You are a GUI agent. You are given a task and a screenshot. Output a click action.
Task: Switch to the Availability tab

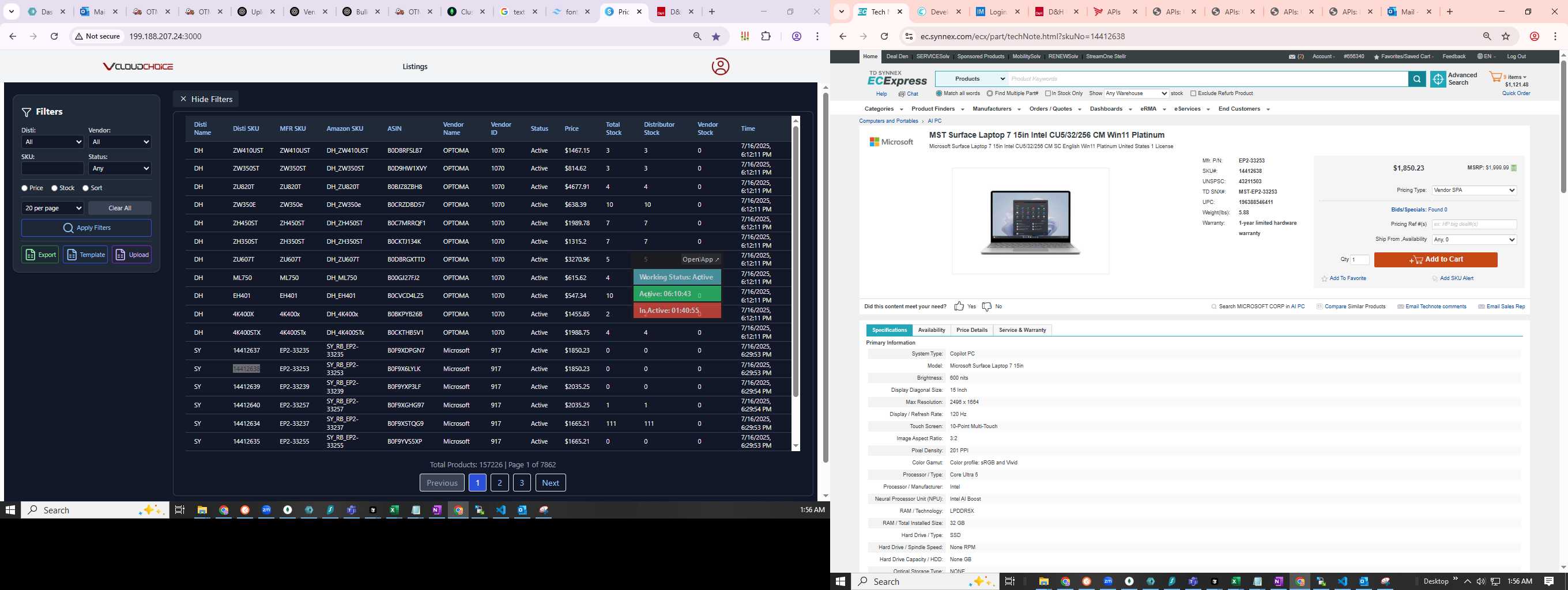point(932,330)
